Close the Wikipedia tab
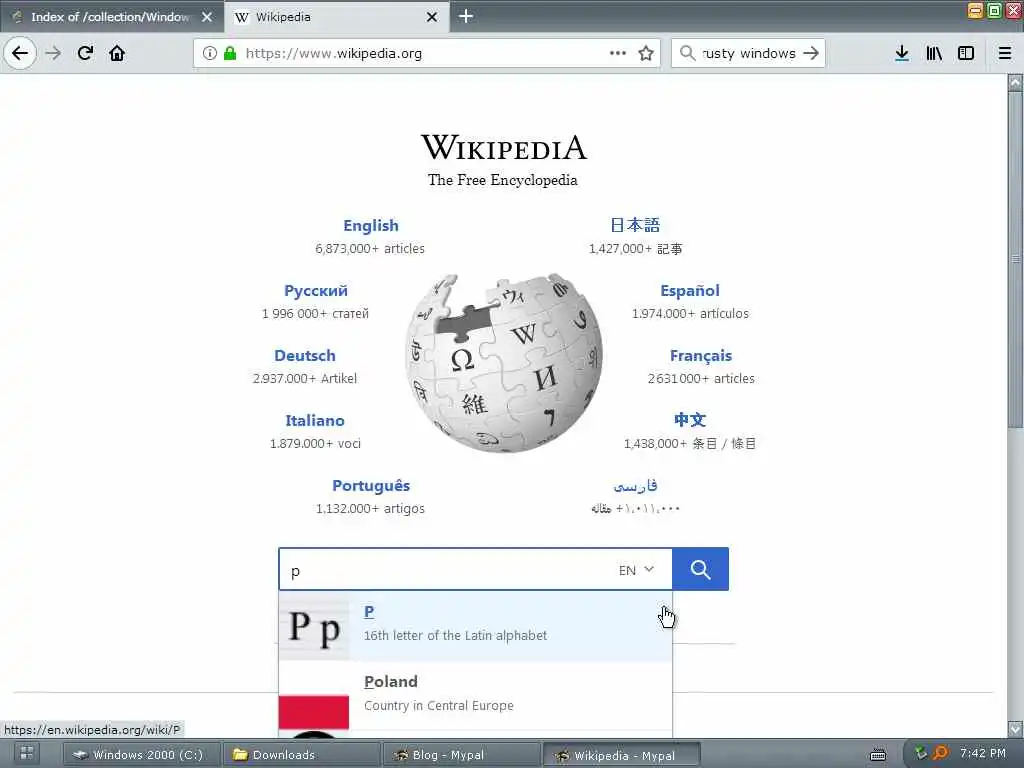Viewport: 1024px width, 768px height. click(432, 17)
